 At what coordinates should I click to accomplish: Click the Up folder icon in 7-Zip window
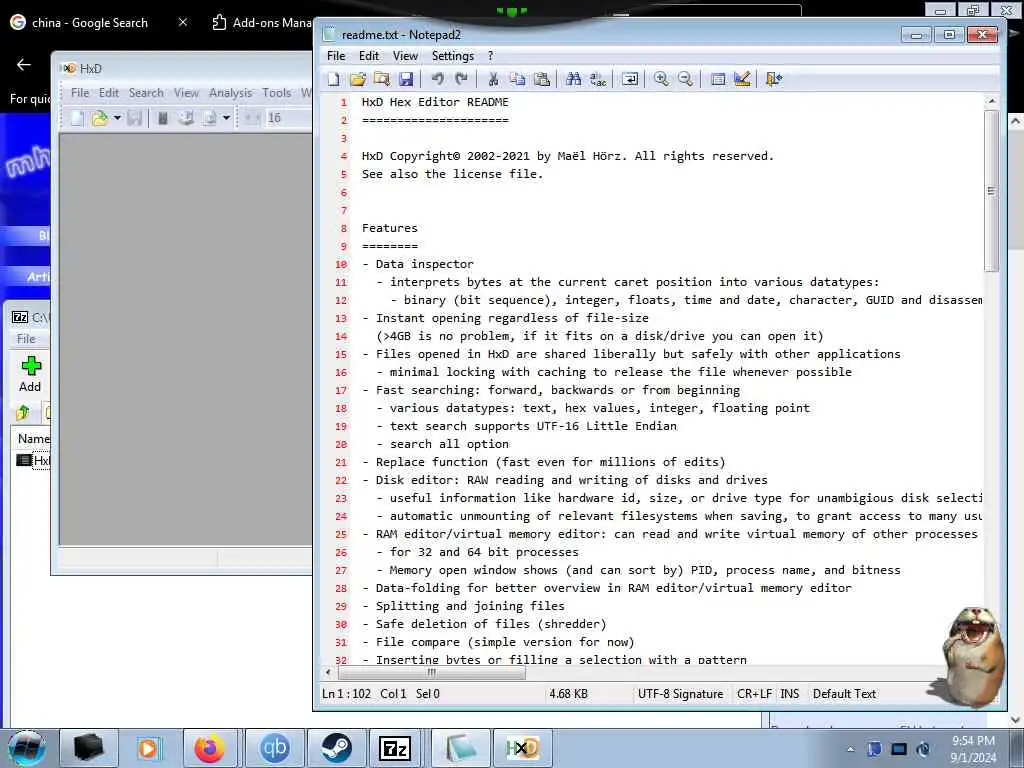click(23, 412)
